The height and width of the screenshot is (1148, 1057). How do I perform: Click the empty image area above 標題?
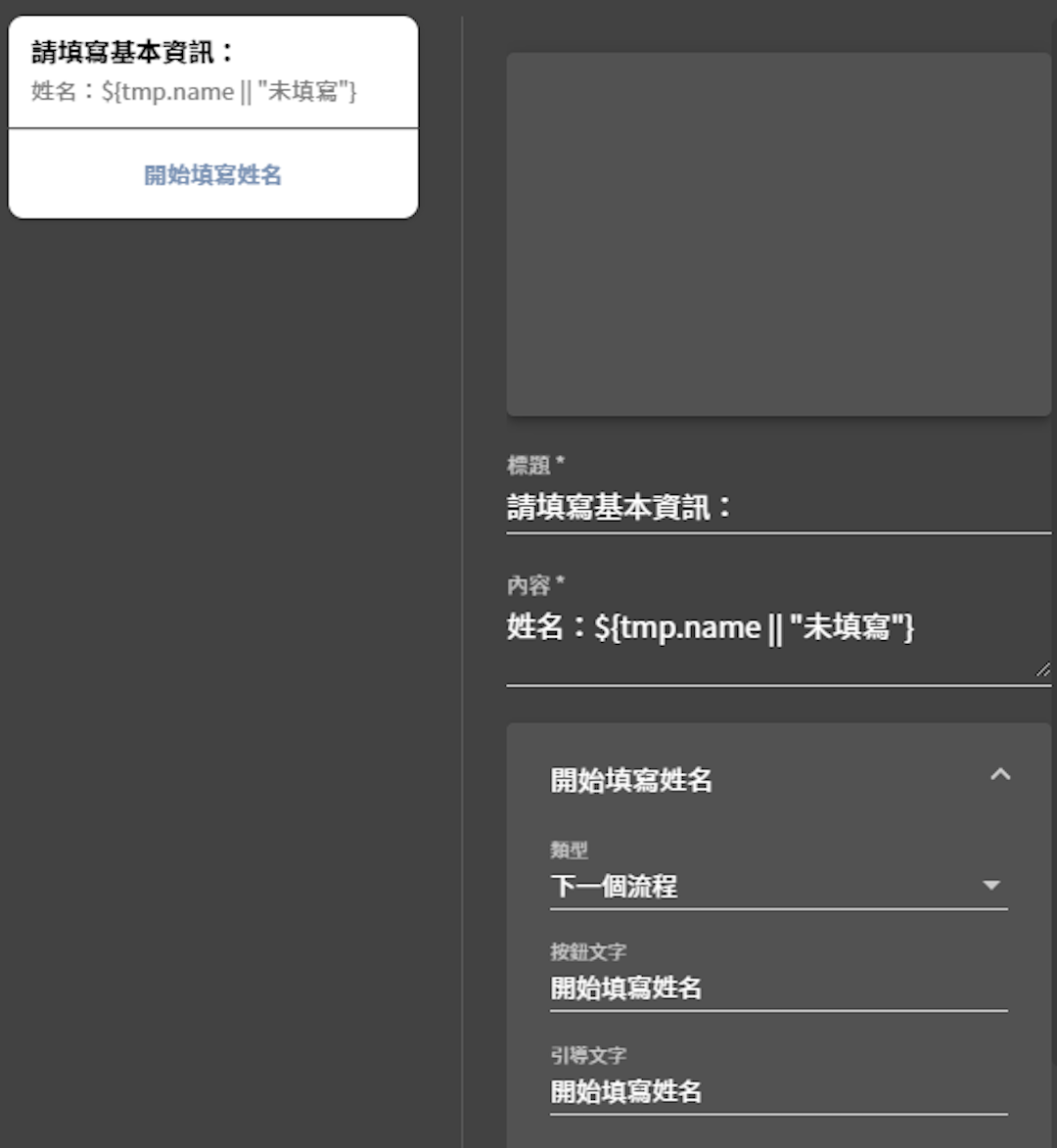[x=779, y=234]
